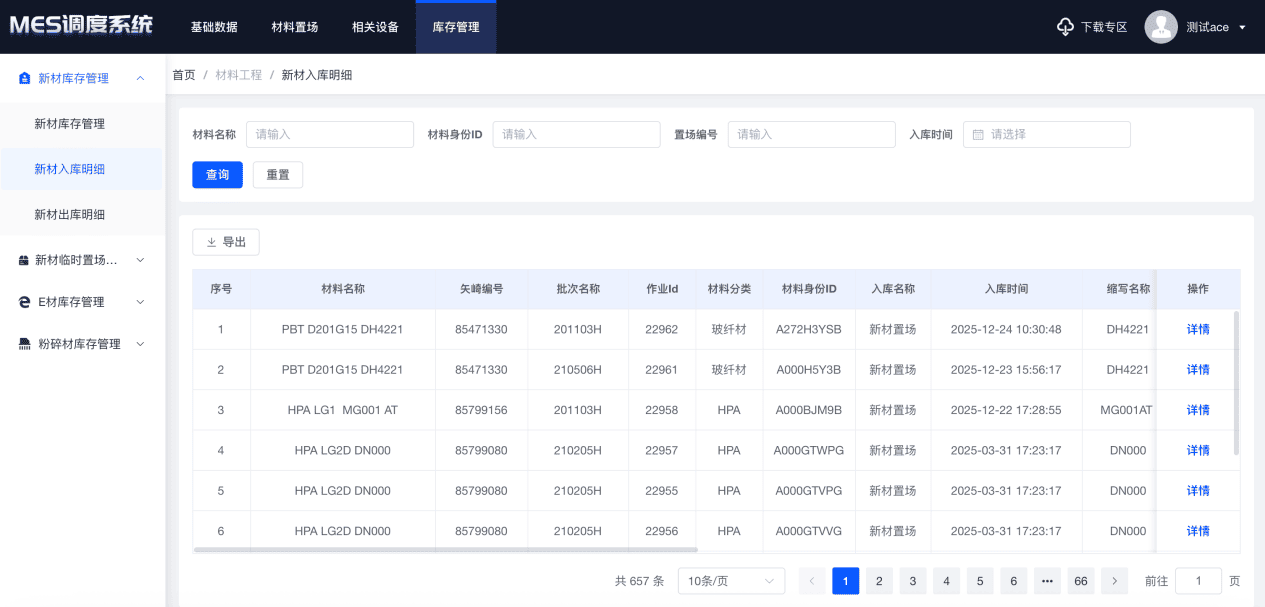The image size is (1265, 607).
Task: Open the 10条/页 page size dropdown
Action: coord(730,581)
